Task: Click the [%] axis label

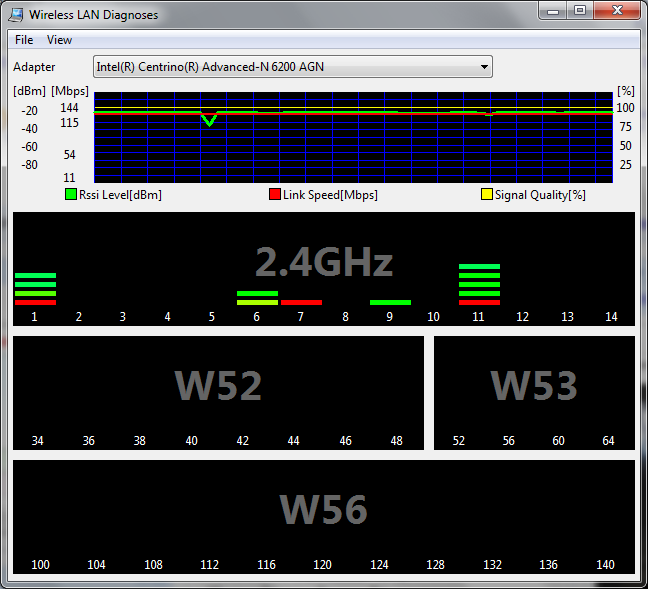Action: pos(626,91)
